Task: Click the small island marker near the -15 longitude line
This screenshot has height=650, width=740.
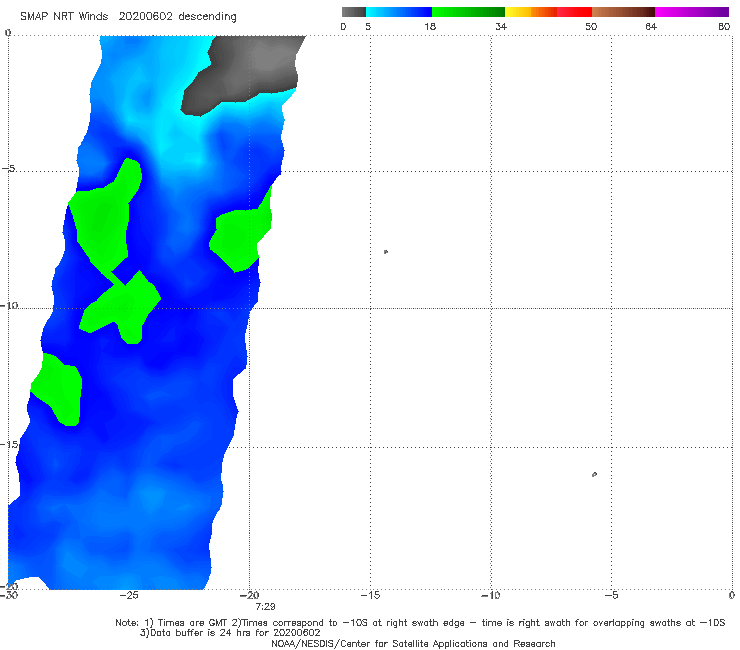Action: (x=386, y=252)
